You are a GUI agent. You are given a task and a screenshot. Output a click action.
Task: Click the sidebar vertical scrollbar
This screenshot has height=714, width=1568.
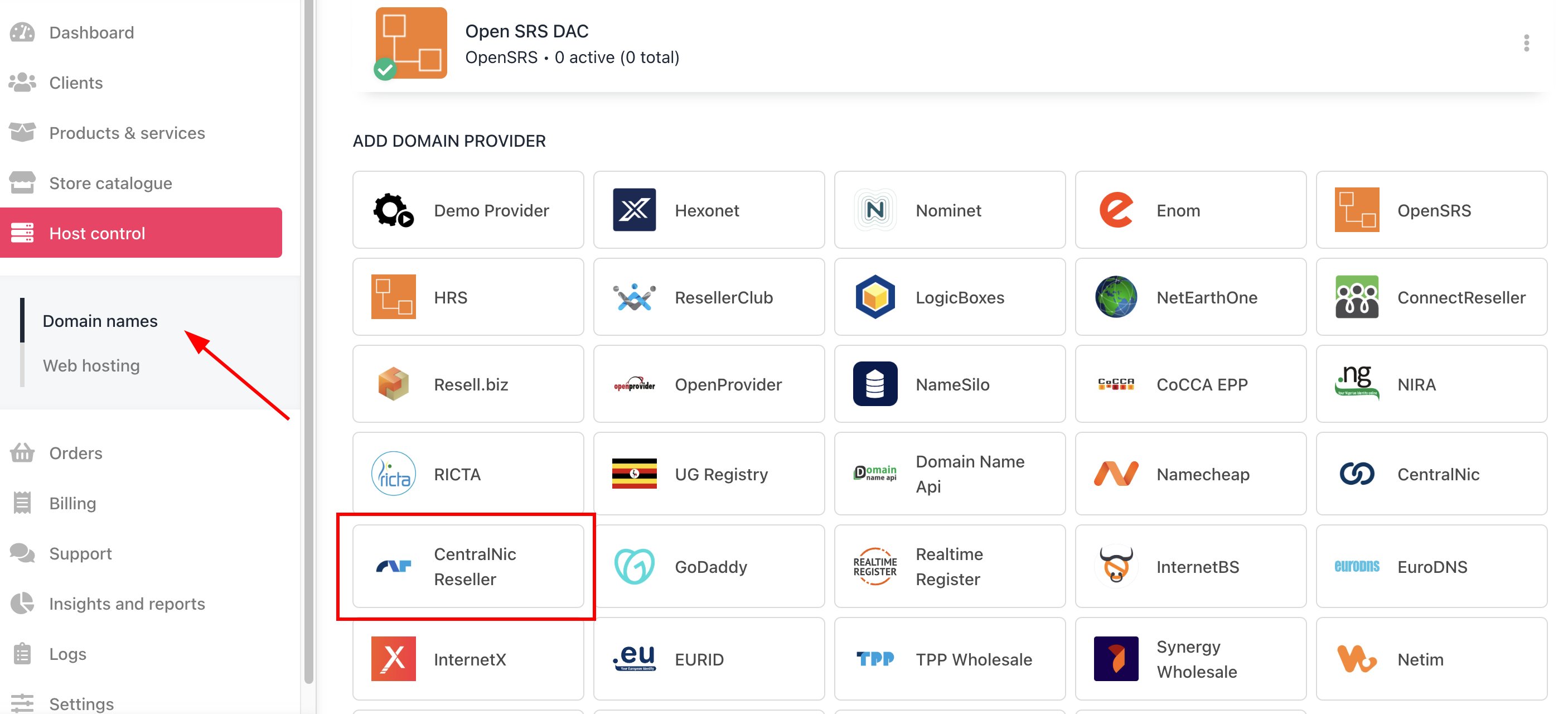tap(308, 341)
